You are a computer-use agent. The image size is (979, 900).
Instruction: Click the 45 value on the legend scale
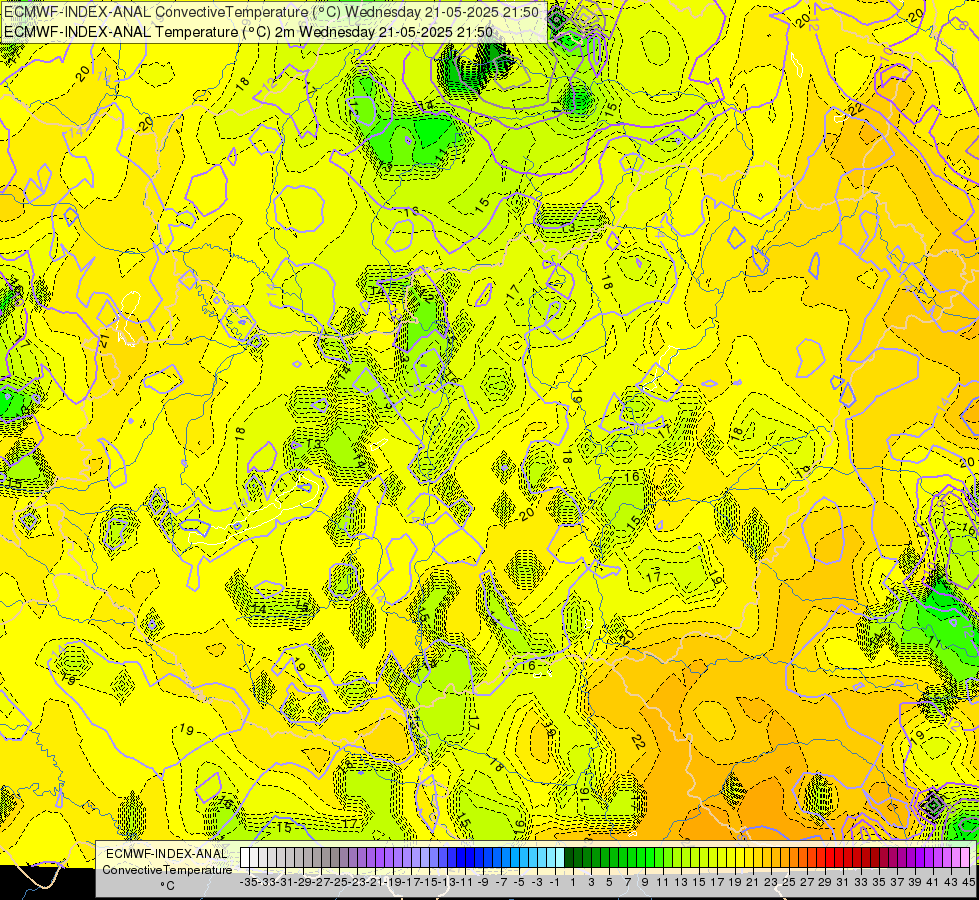(968, 882)
